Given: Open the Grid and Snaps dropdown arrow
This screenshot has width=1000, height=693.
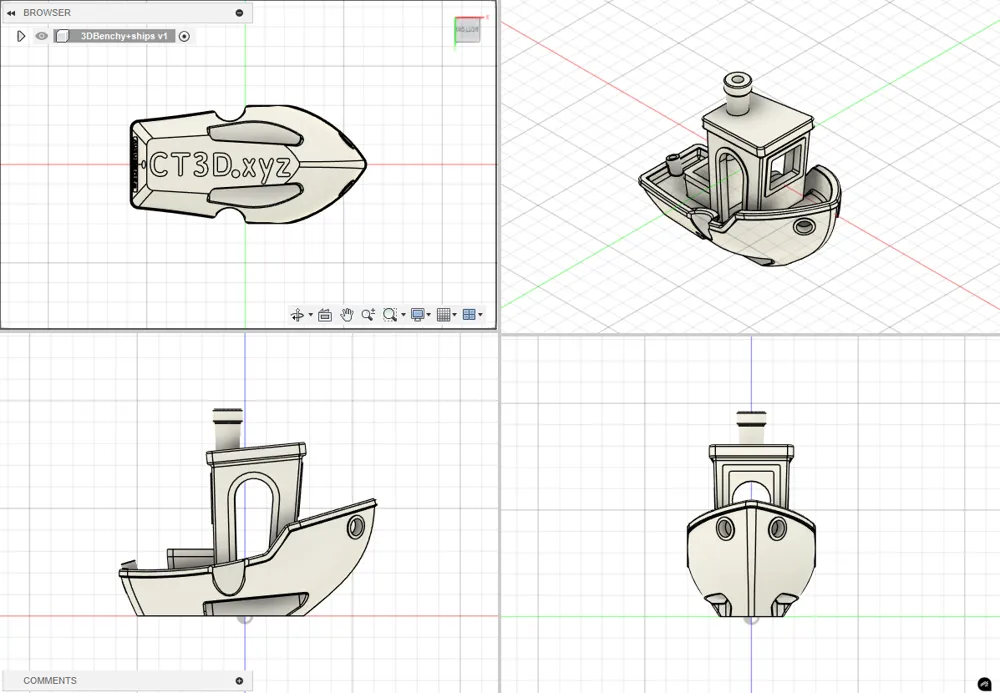Looking at the screenshot, I should tap(454, 314).
